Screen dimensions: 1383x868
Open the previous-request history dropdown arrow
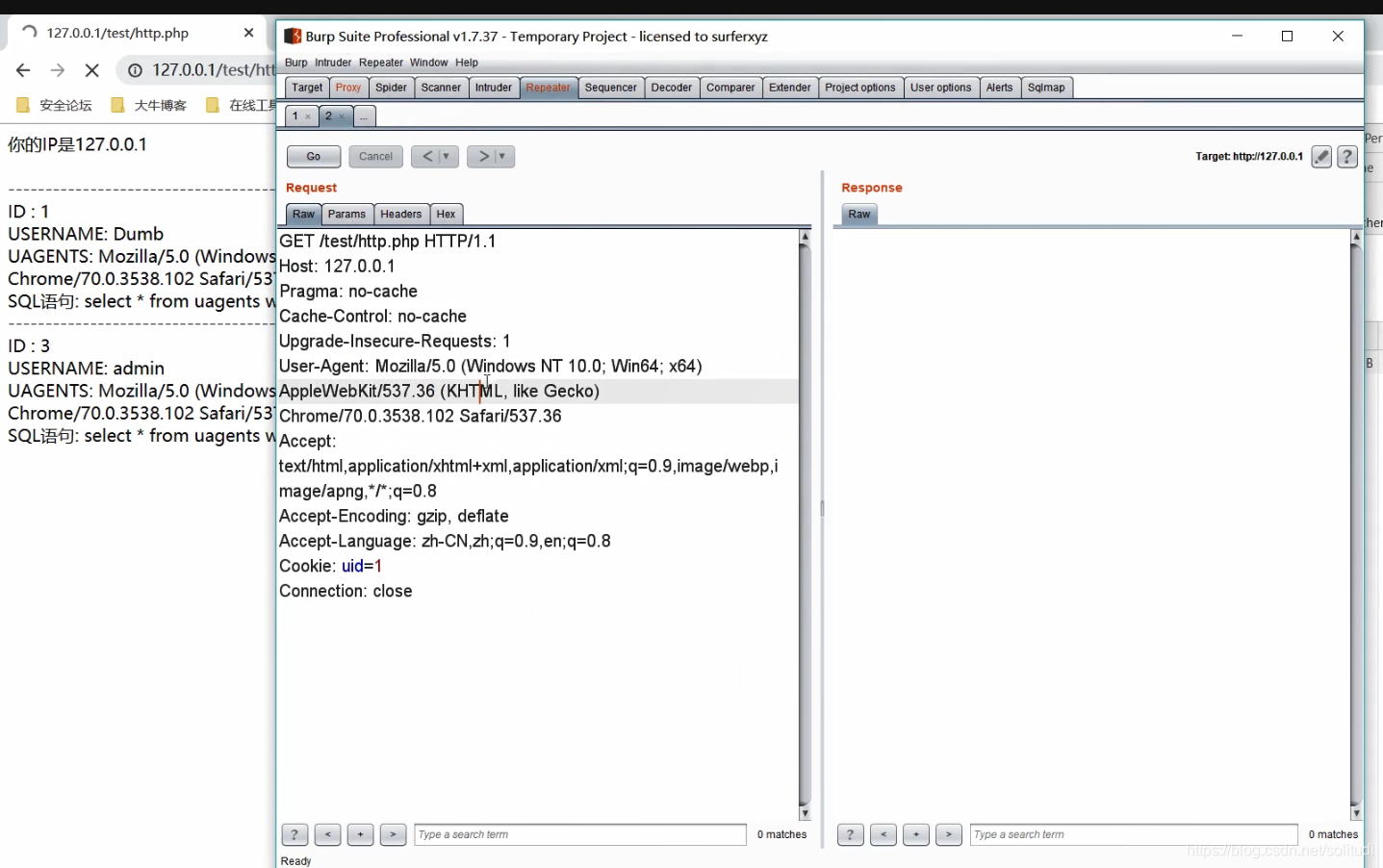click(446, 156)
